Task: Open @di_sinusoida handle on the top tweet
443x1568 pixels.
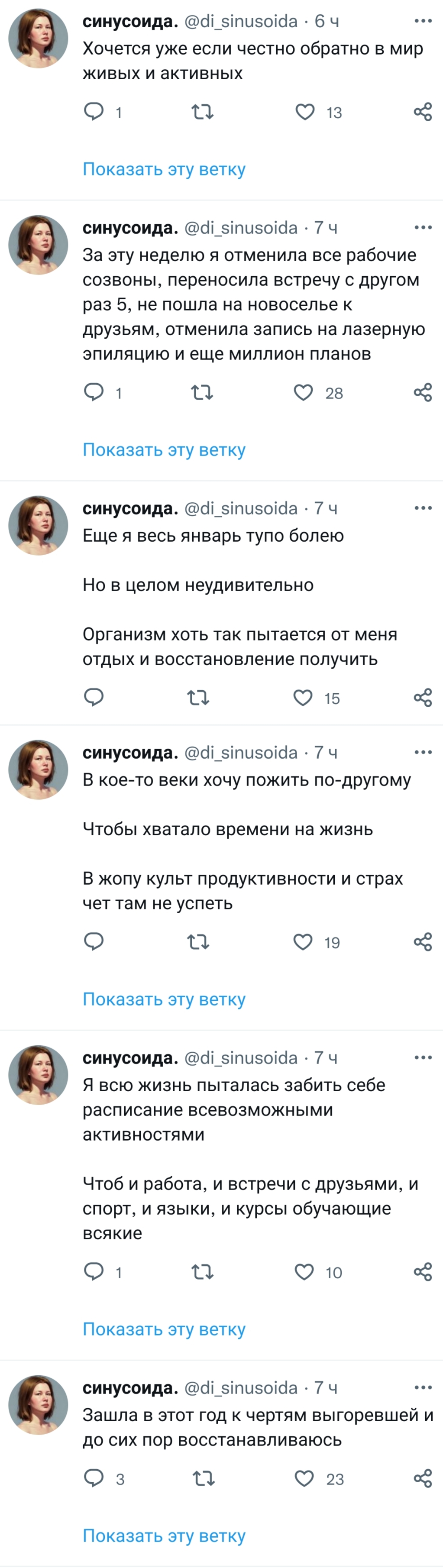Action: coord(241,21)
